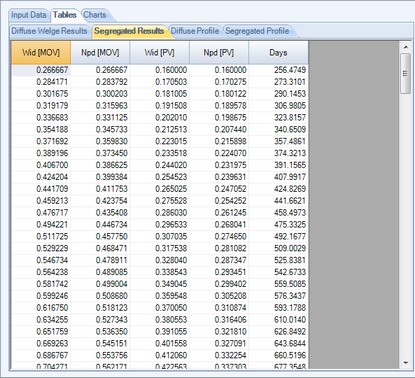Viewport: 415px width, 378px height.
Task: Select cell 0.529229 in Wid [MOV] column
Action: (x=41, y=249)
